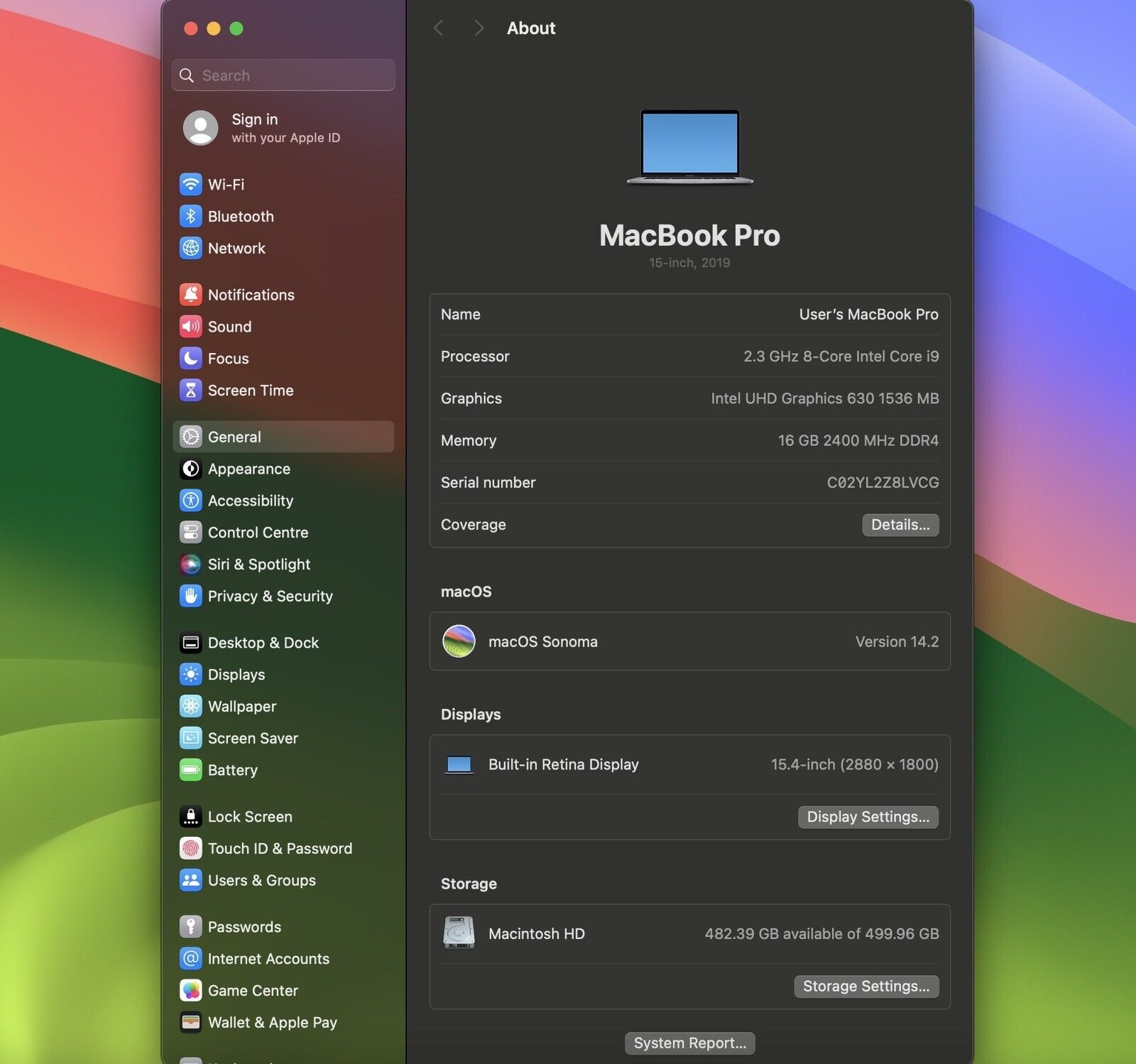Select the Sound speaker icon
The image size is (1136, 1064).
tap(190, 327)
